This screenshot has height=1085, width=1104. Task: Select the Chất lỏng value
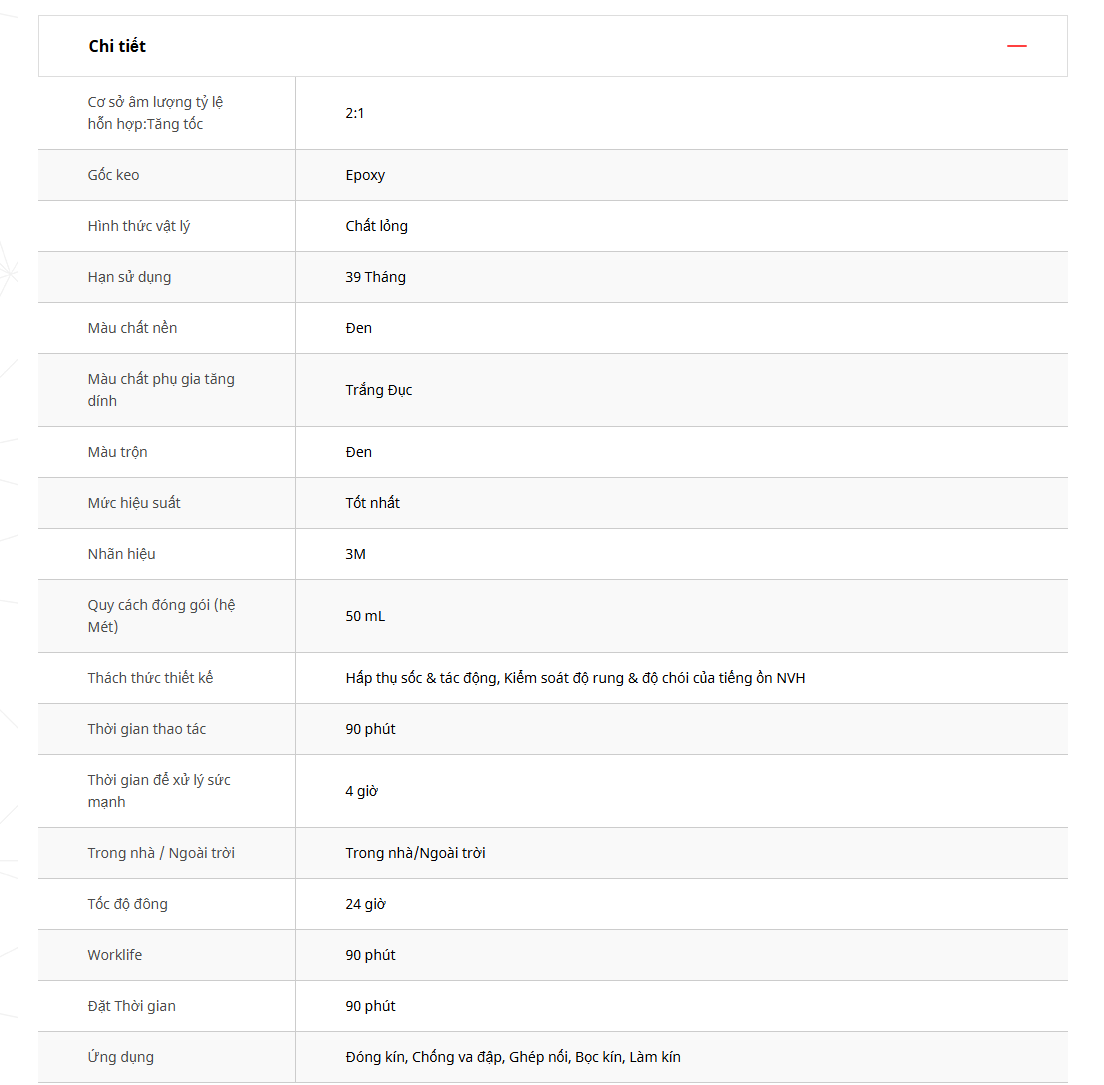(x=377, y=226)
